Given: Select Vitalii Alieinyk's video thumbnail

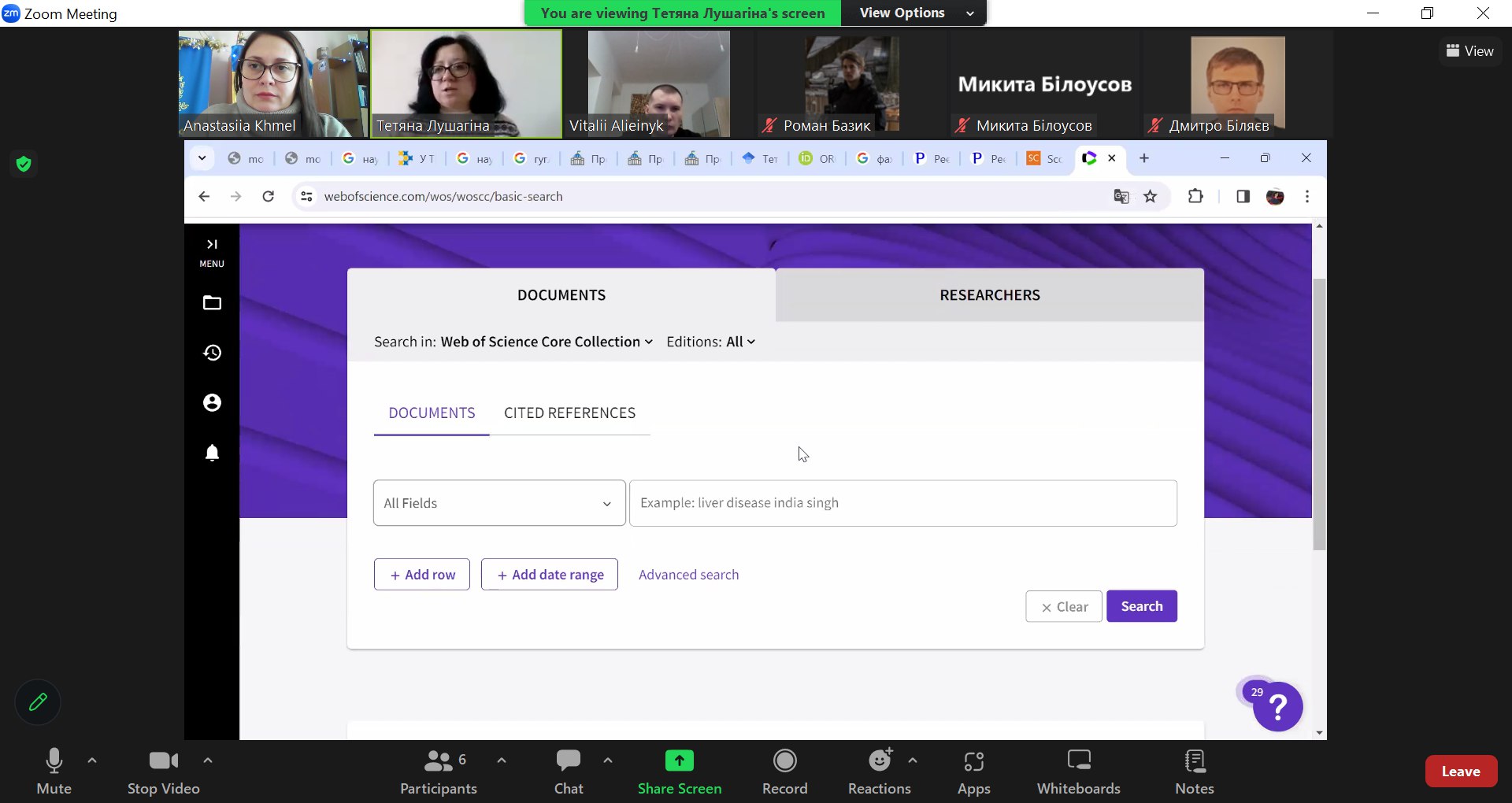Looking at the screenshot, I should [x=659, y=84].
